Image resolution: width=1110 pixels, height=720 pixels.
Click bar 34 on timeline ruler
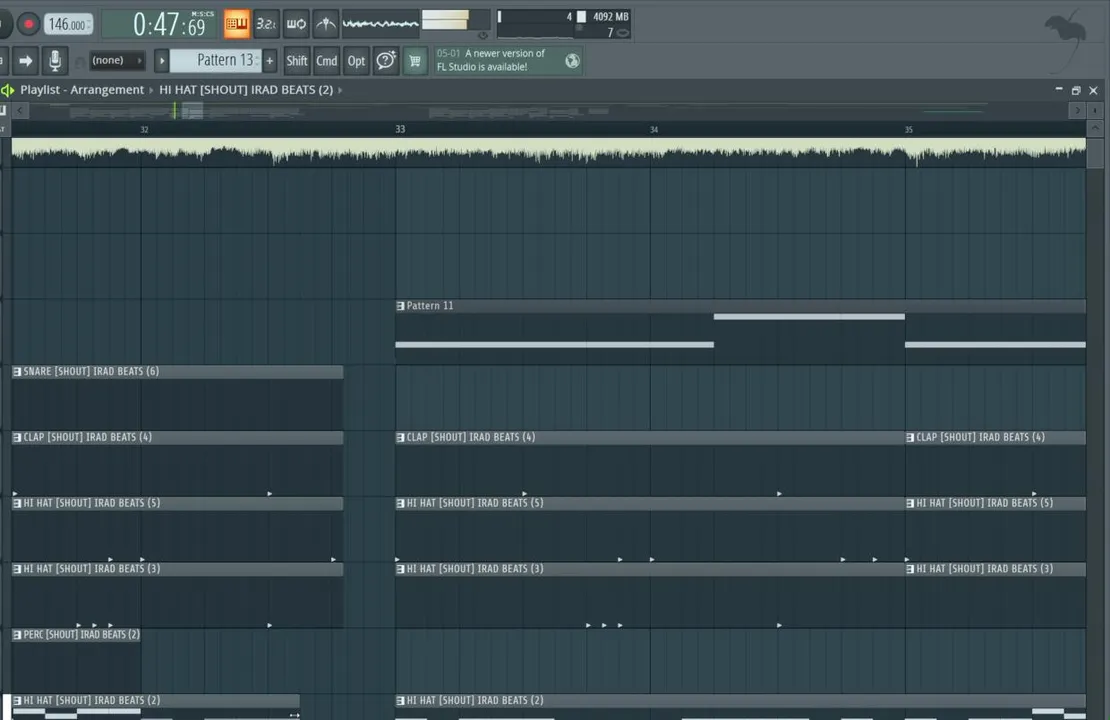click(x=654, y=130)
